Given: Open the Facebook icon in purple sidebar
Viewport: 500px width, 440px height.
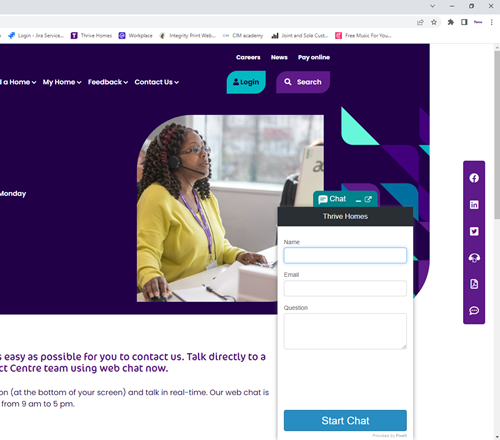Looking at the screenshot, I should 474,178.
